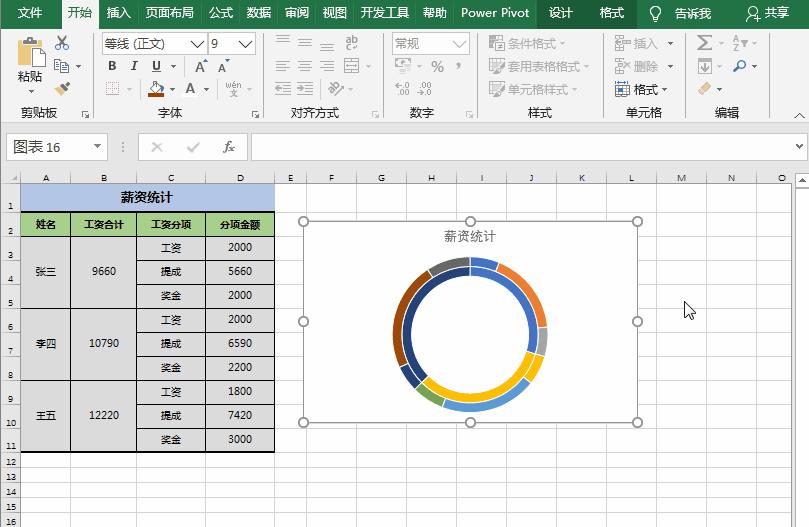The height and width of the screenshot is (527, 809).
Task: Collapse the ribbon chevron
Action: (x=799, y=115)
